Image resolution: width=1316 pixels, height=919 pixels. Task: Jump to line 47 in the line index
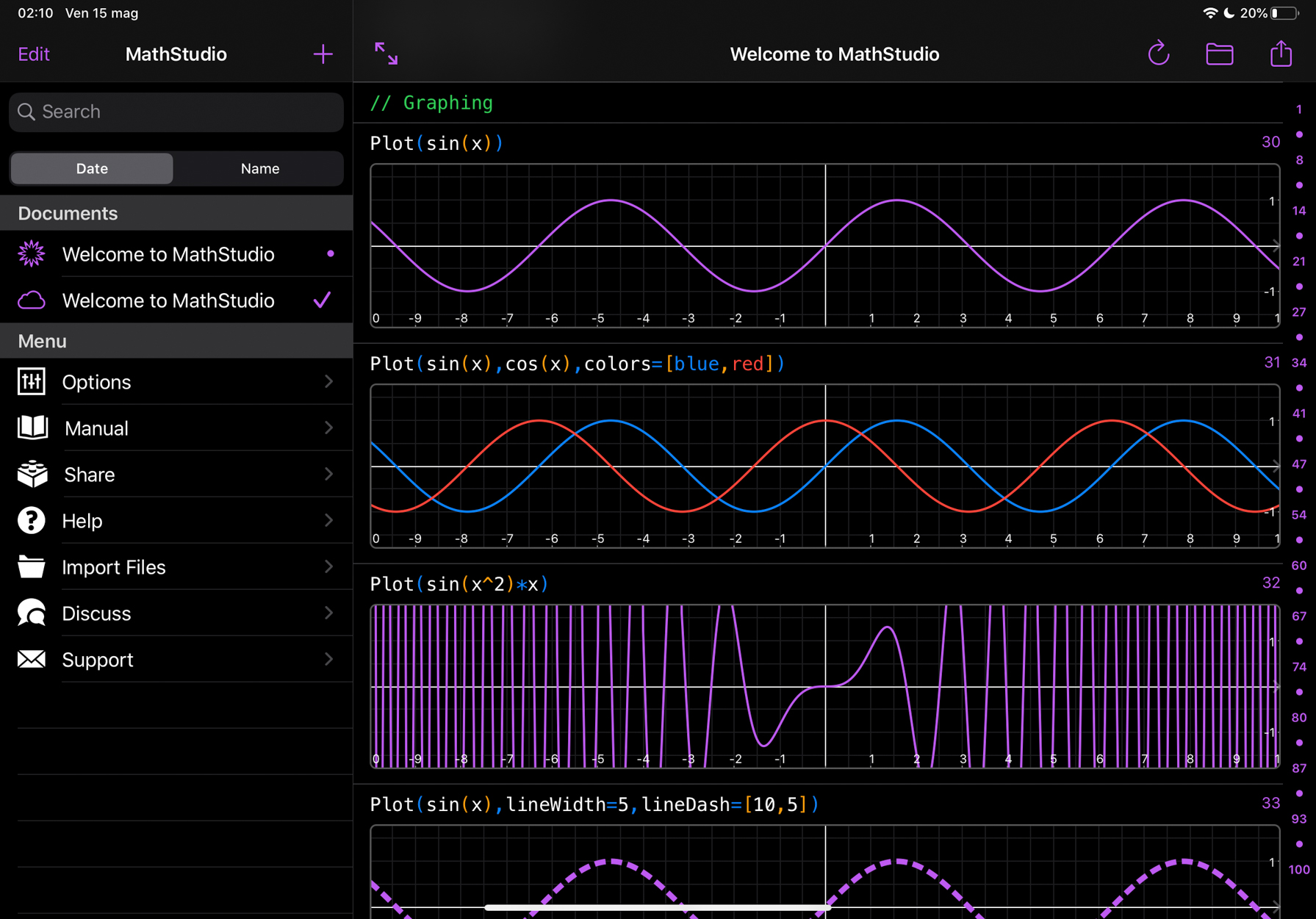click(x=1299, y=464)
